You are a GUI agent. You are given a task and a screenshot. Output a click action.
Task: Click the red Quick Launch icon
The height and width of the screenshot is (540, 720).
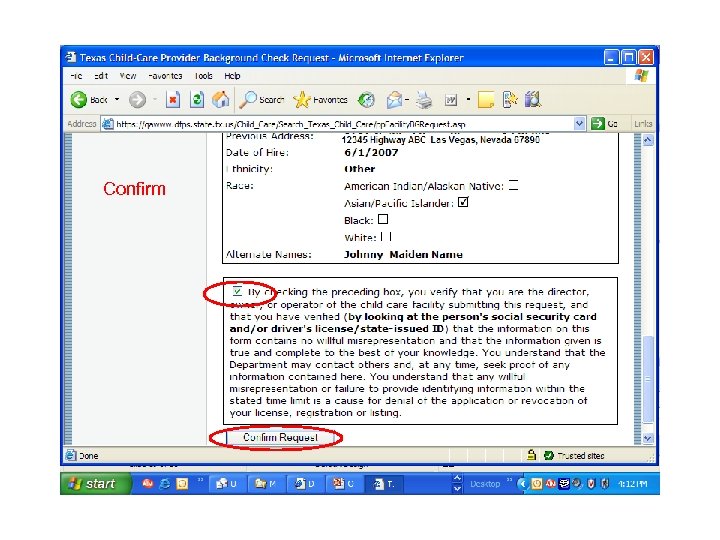(x=147, y=483)
